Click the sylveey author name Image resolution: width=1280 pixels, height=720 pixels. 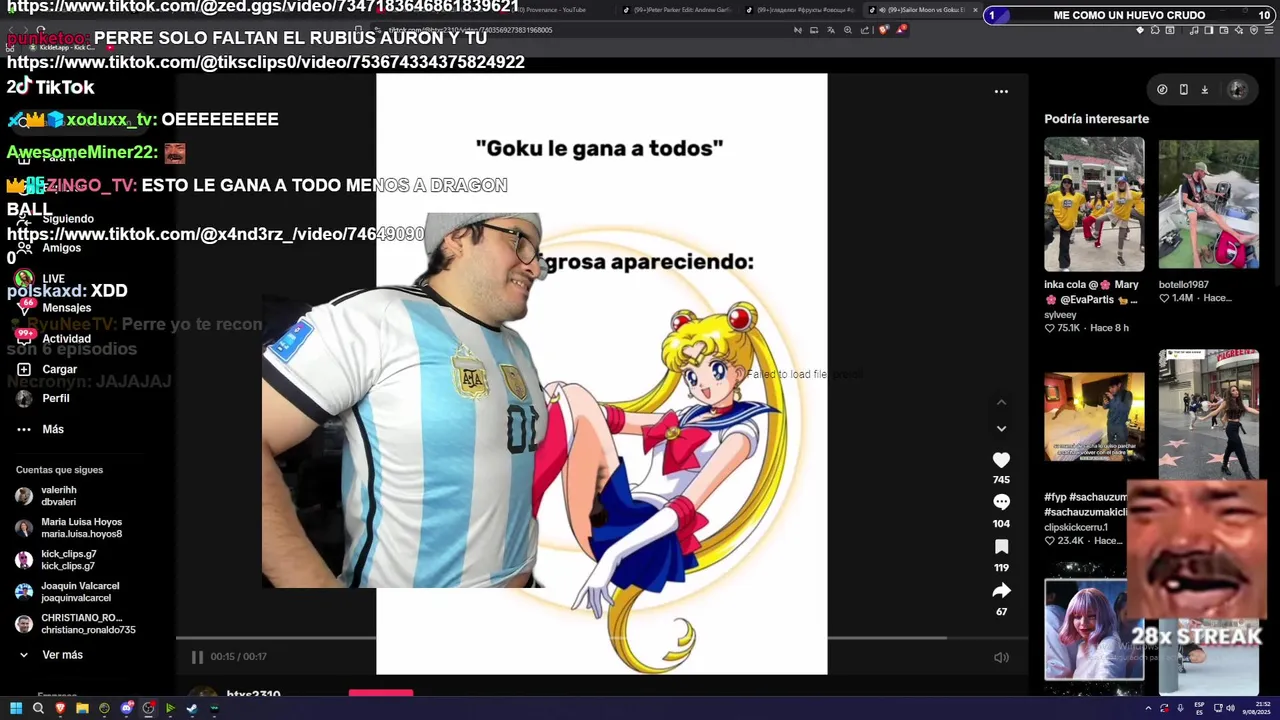tap(1060, 315)
